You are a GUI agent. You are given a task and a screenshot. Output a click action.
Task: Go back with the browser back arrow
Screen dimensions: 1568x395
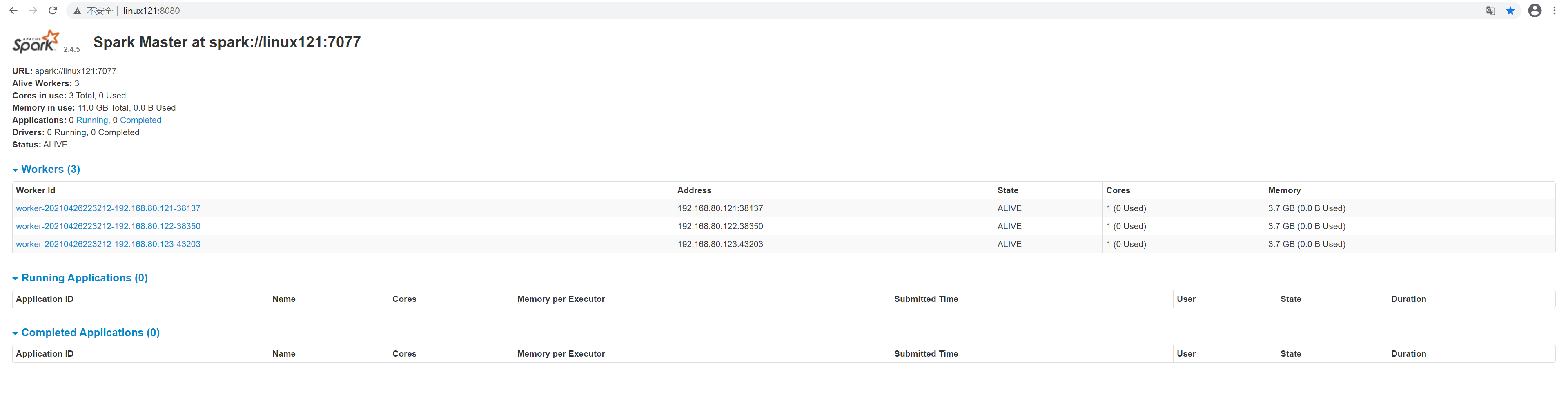point(13,10)
